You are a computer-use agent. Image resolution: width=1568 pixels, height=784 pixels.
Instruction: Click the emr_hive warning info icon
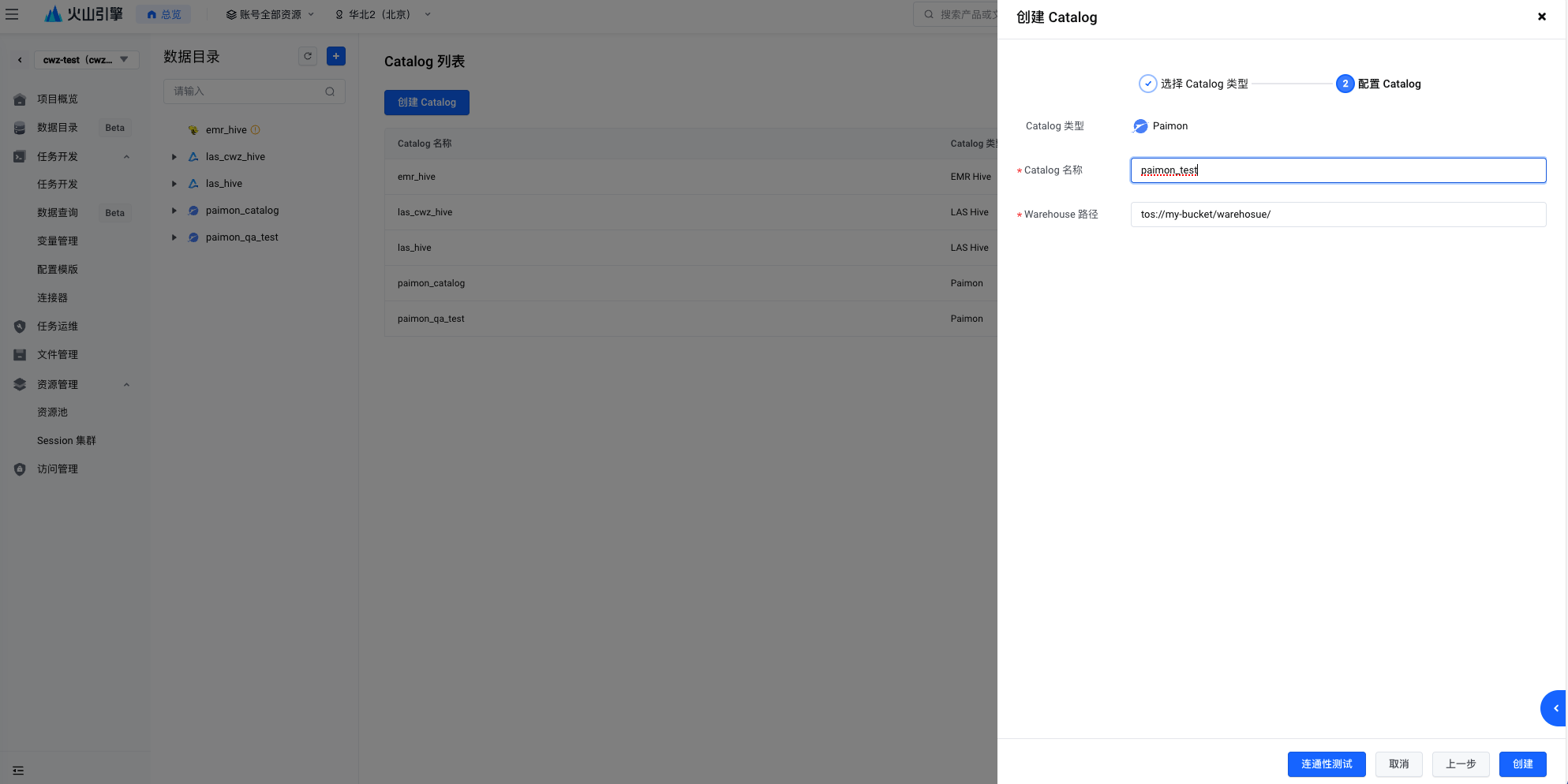[x=255, y=130]
